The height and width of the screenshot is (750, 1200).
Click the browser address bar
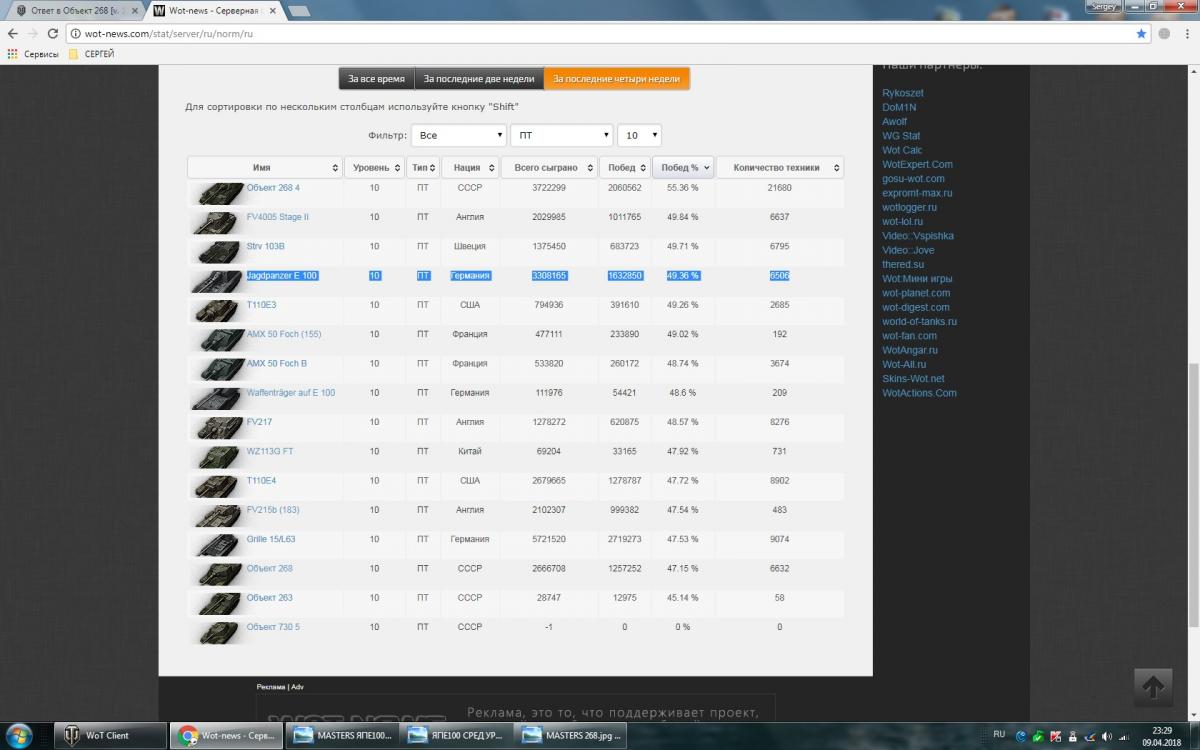(x=600, y=33)
